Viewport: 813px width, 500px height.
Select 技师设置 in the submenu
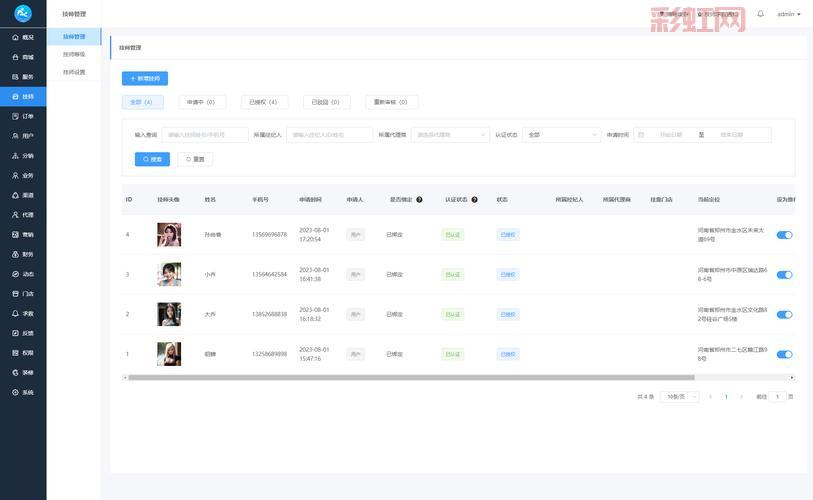click(x=74, y=72)
